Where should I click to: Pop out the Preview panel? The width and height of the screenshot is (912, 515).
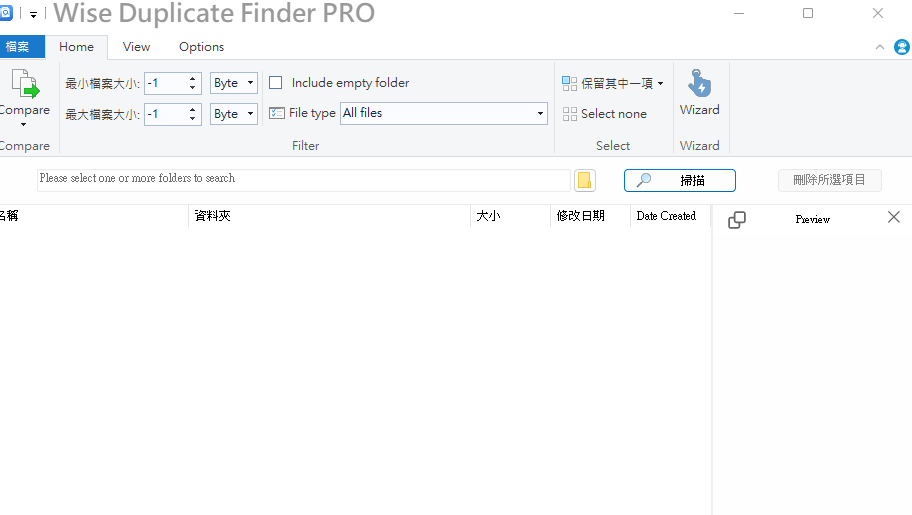point(737,219)
